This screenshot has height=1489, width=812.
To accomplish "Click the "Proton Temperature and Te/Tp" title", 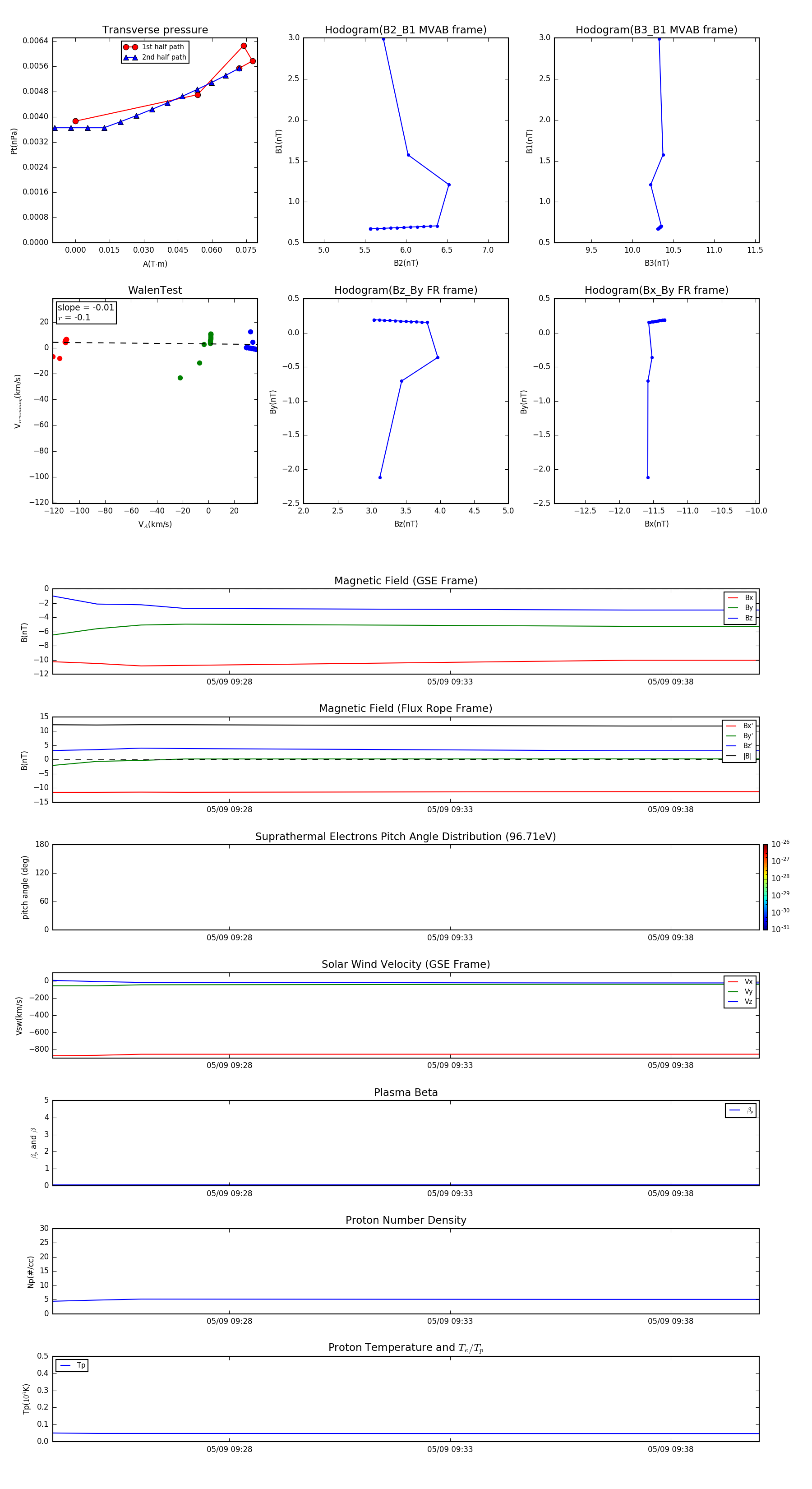I will click(406, 1348).
